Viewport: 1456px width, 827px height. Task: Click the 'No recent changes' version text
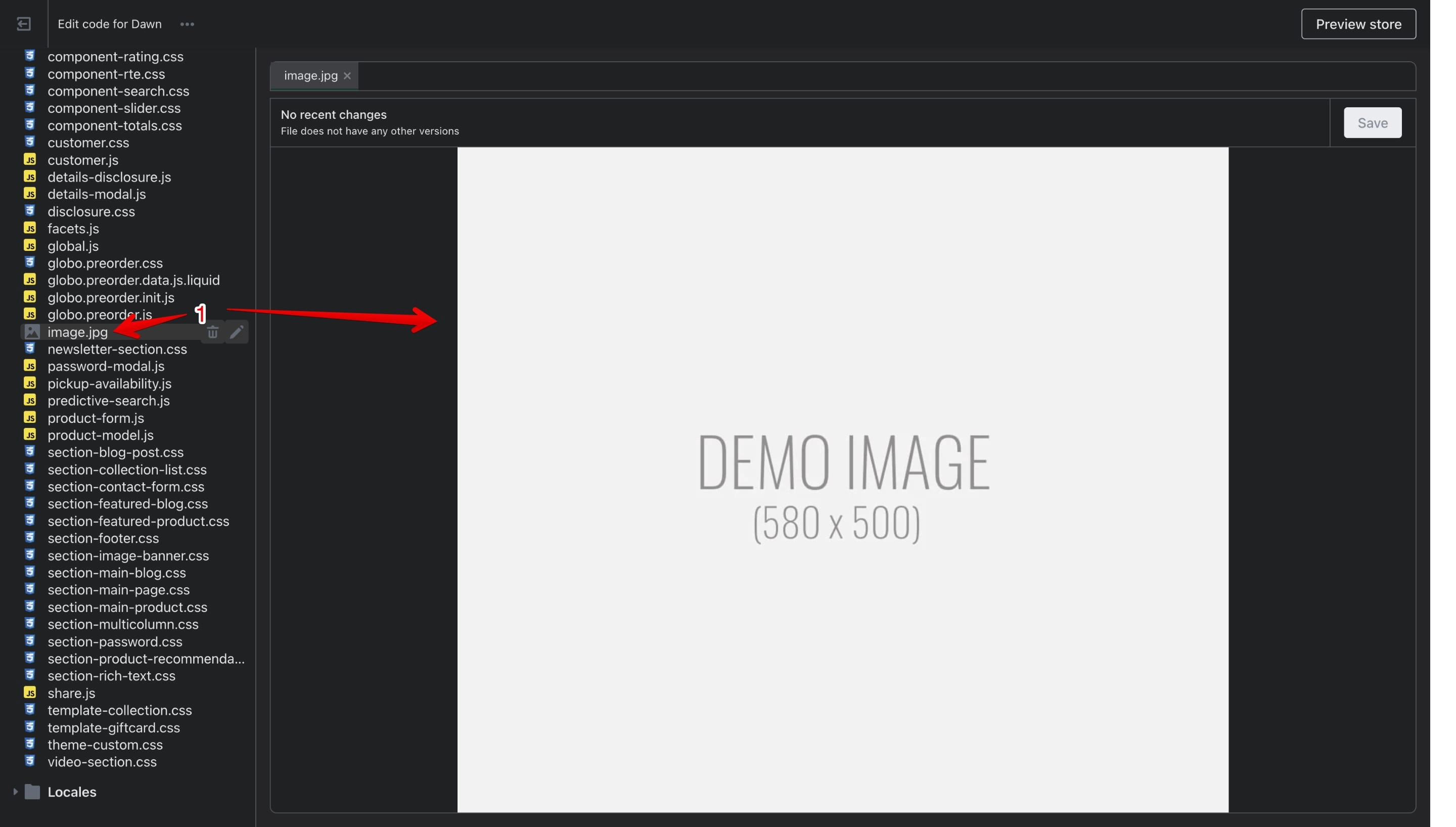pyautogui.click(x=333, y=115)
